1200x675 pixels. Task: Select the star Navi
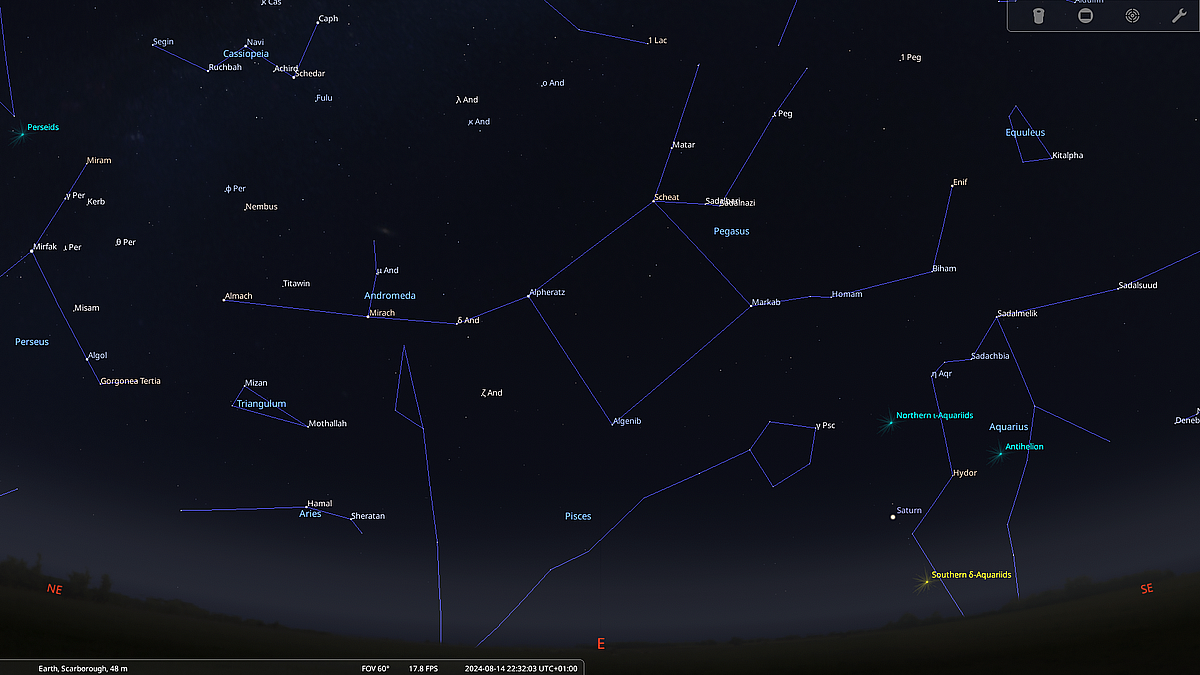point(246,45)
